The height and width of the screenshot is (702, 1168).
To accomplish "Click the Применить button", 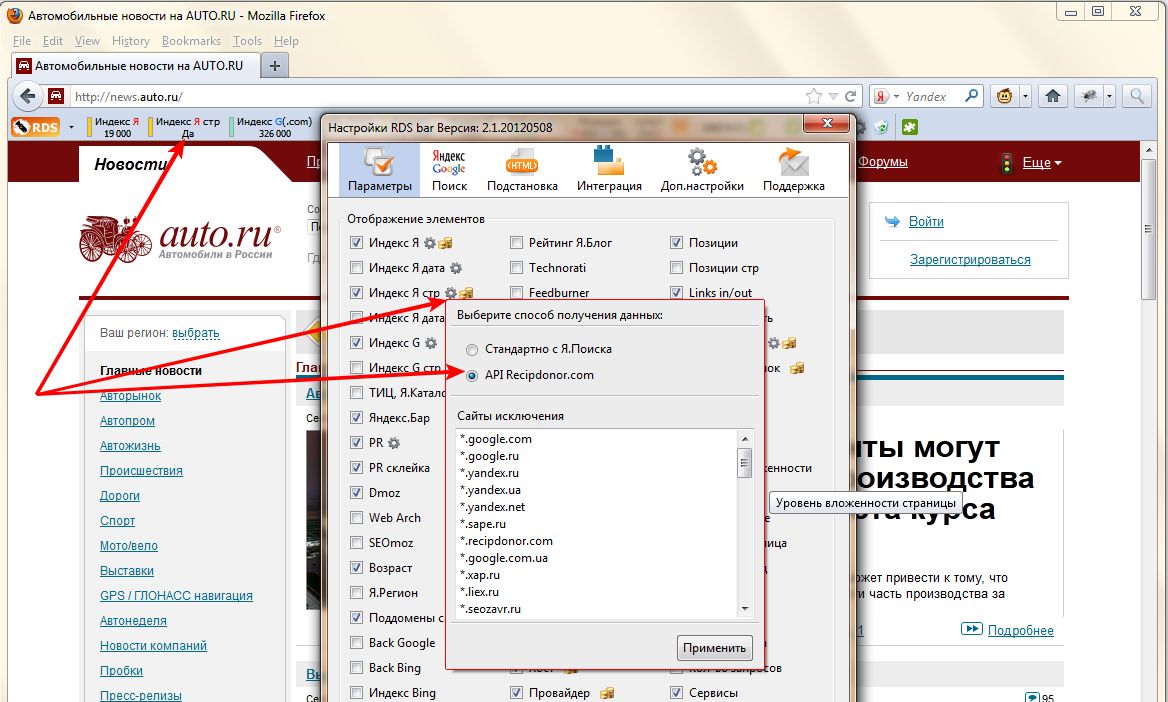I will pyautogui.click(x=714, y=648).
